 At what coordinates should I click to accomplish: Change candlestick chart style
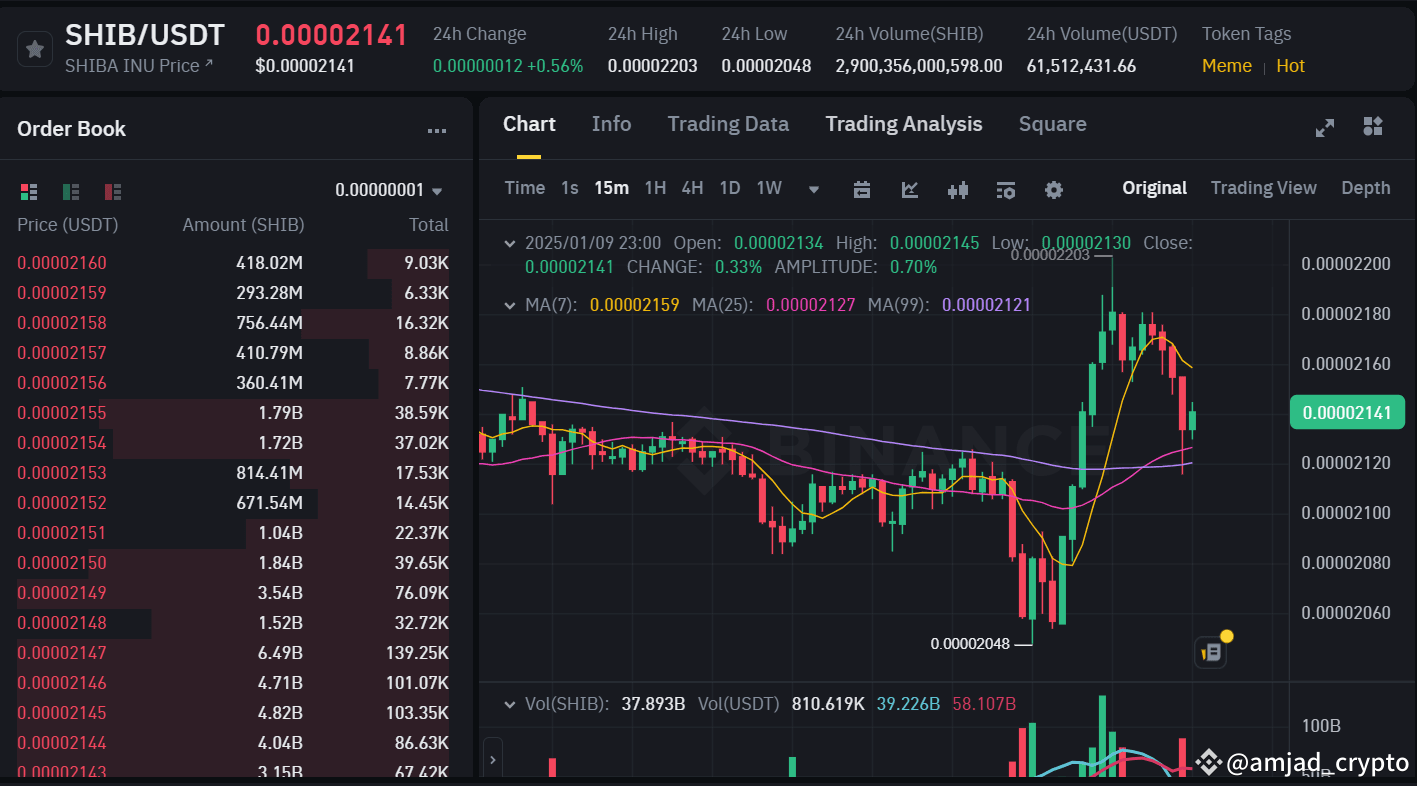tap(958, 189)
